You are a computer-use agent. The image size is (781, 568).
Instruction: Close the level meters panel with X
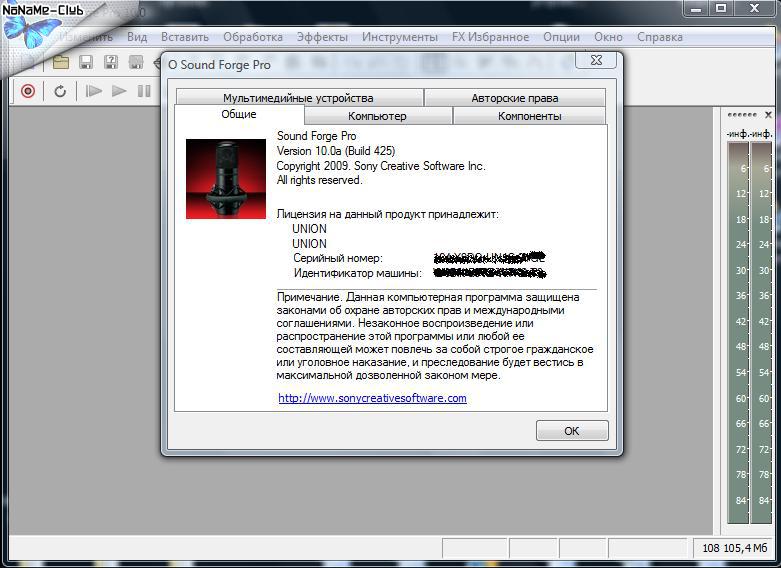(768, 115)
